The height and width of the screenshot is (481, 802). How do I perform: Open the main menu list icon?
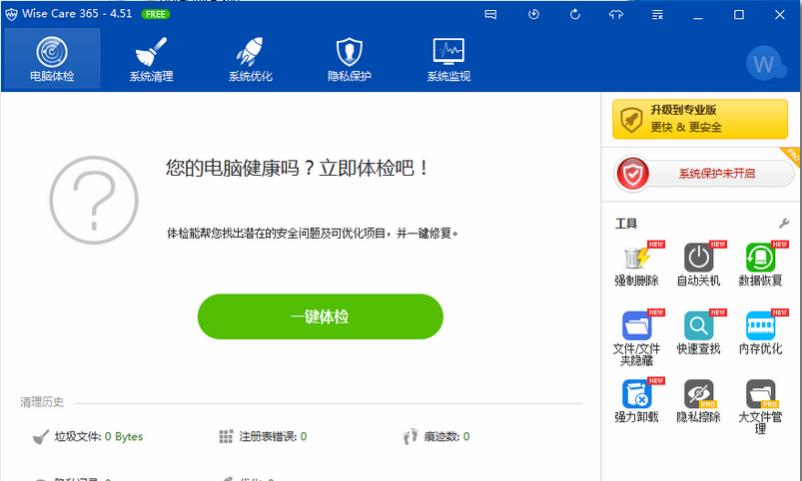[x=657, y=14]
